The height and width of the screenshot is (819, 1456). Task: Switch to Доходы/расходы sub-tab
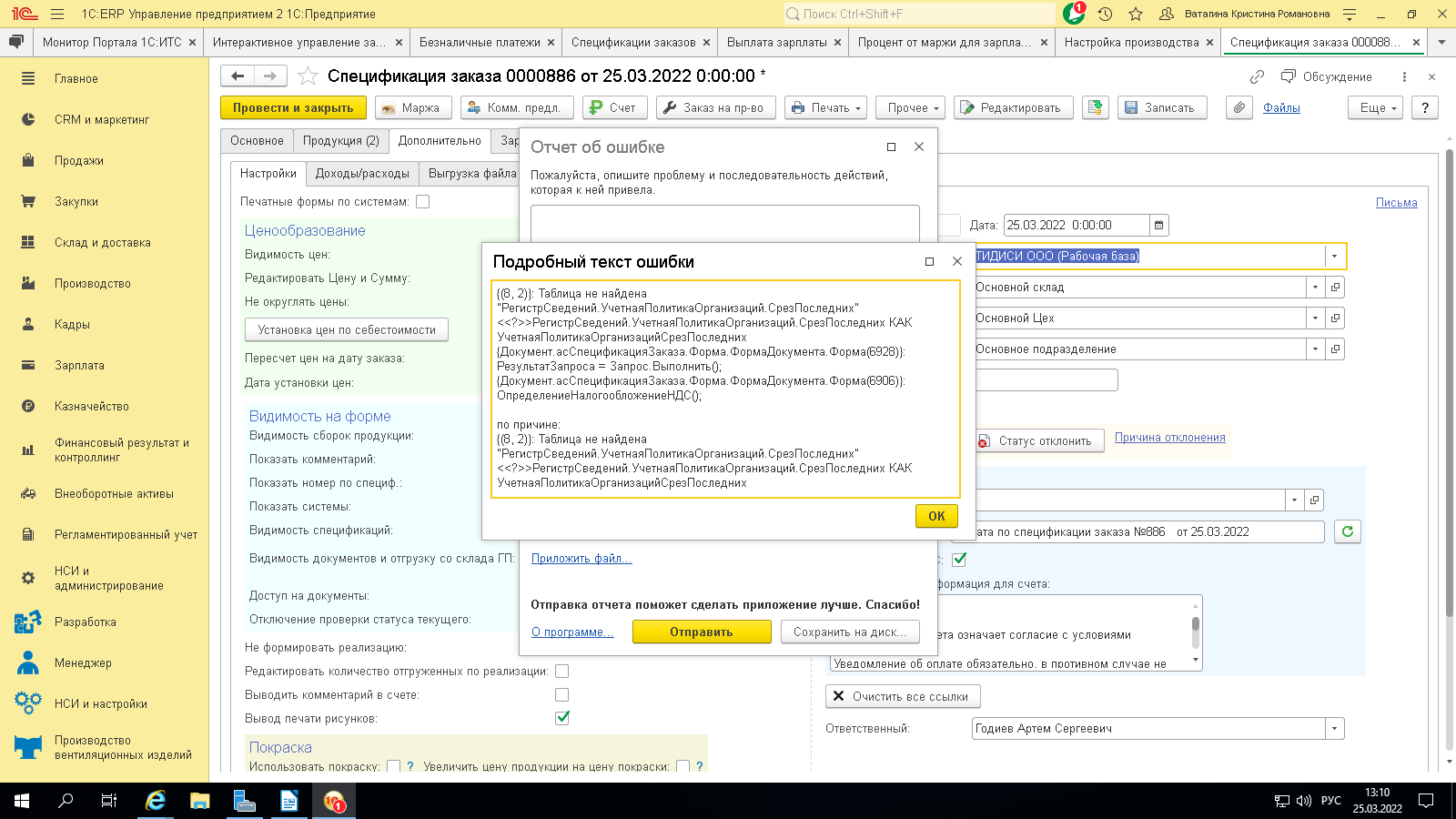[x=362, y=173]
